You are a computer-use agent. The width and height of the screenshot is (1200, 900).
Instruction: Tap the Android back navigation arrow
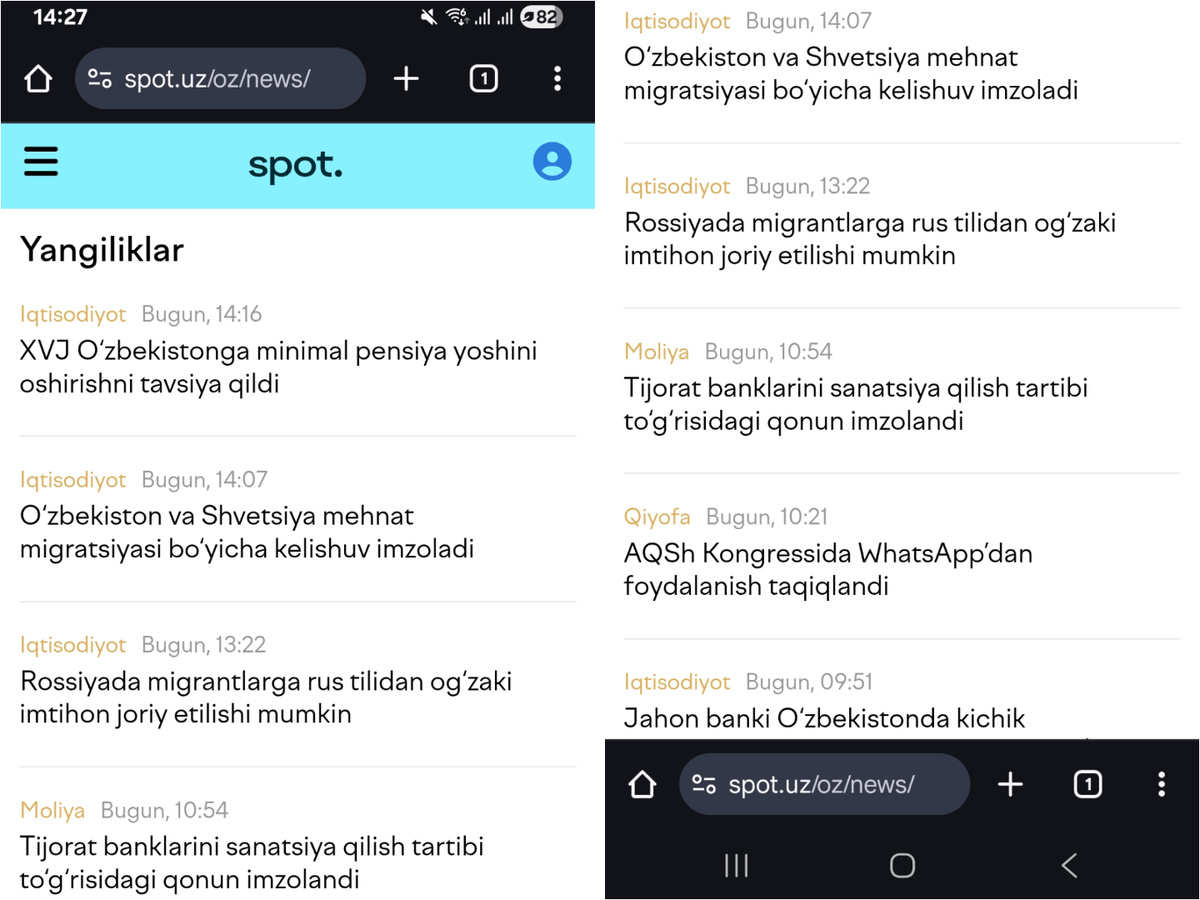(x=1069, y=865)
